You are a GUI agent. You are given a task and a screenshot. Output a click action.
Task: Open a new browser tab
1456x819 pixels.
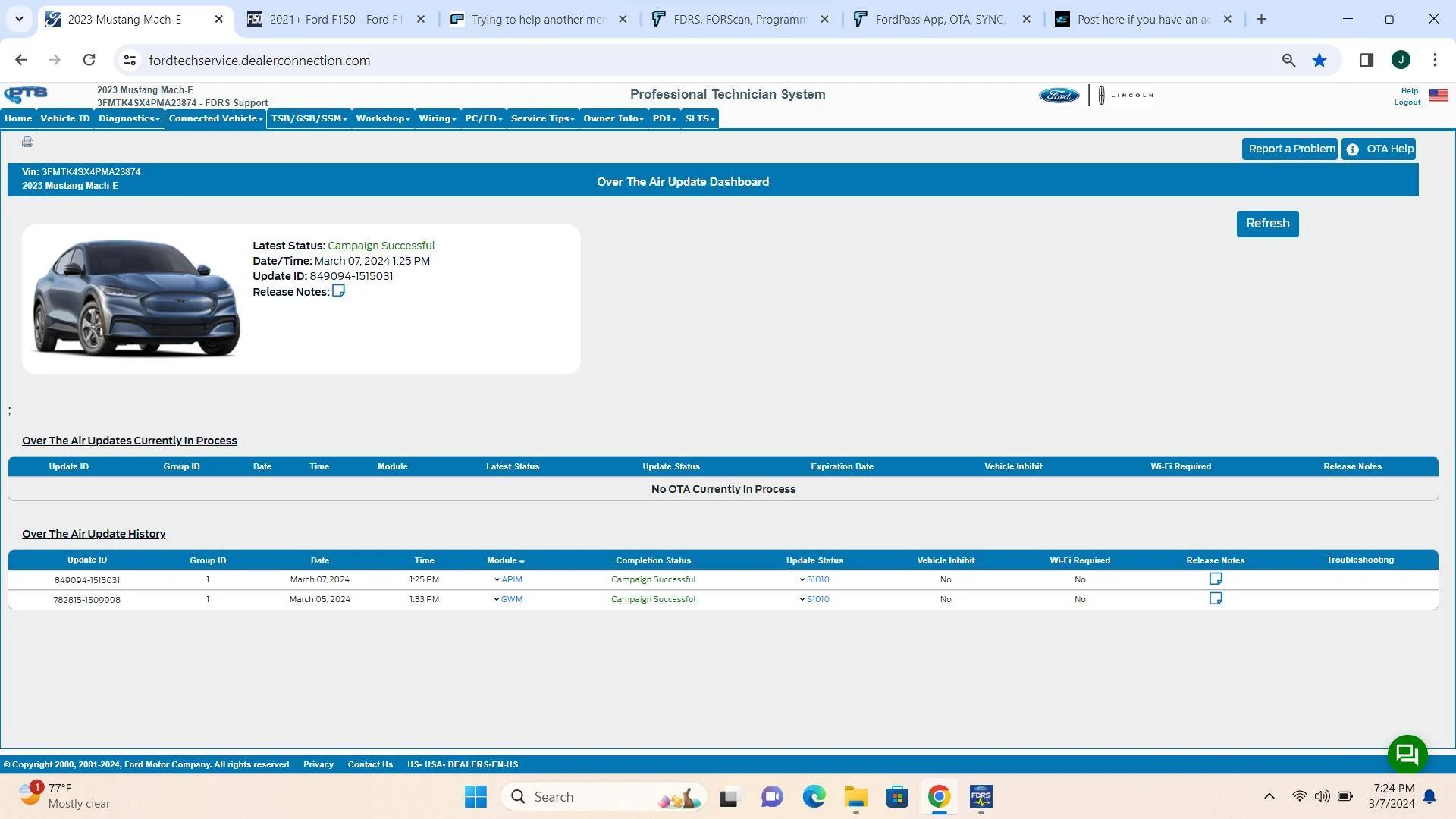pos(1261,20)
